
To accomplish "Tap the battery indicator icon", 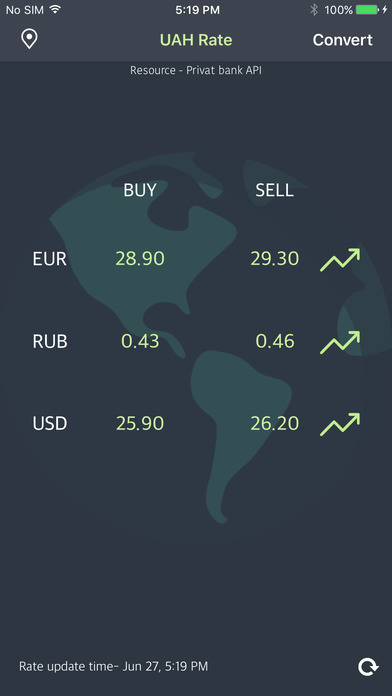I will pyautogui.click(x=367, y=10).
